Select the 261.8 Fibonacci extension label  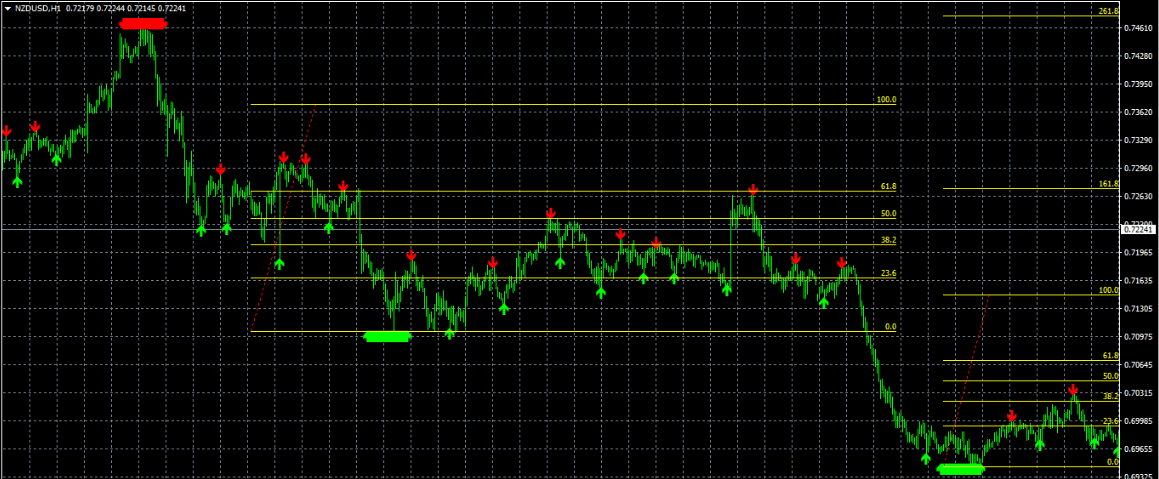click(x=1107, y=12)
